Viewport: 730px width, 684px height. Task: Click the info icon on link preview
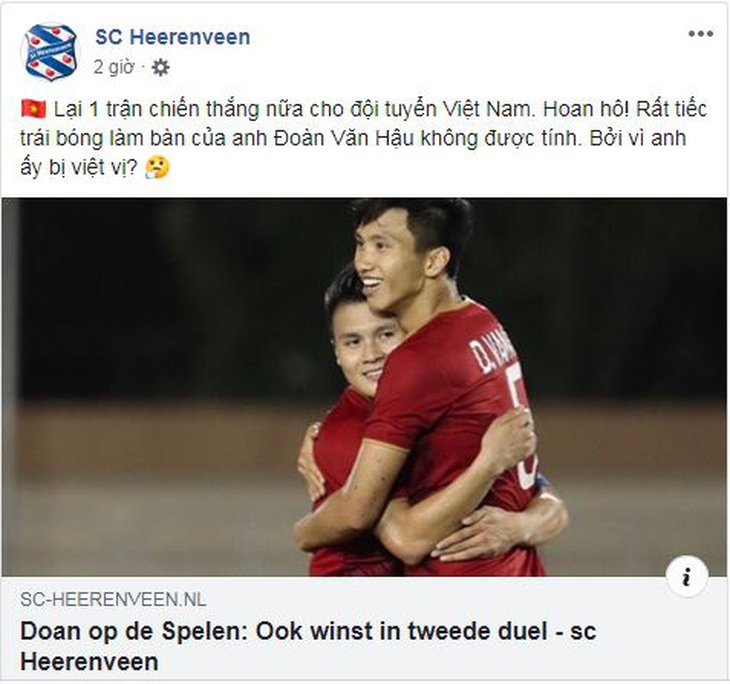pos(687,576)
